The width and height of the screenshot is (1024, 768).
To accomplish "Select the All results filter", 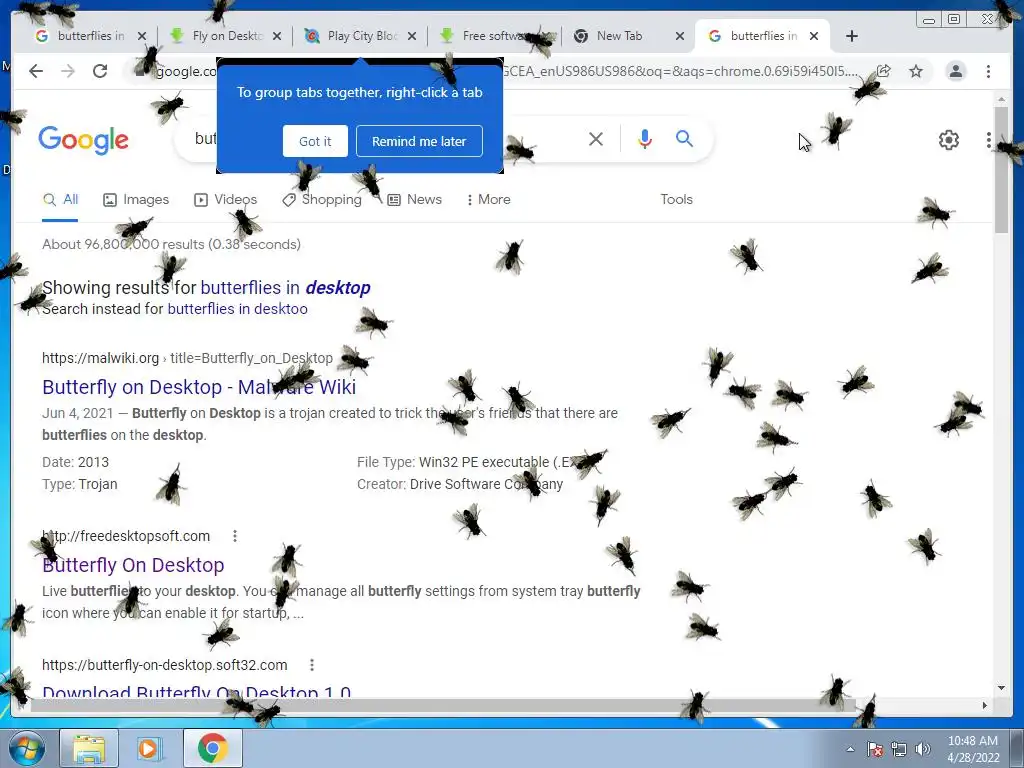I will point(61,200).
